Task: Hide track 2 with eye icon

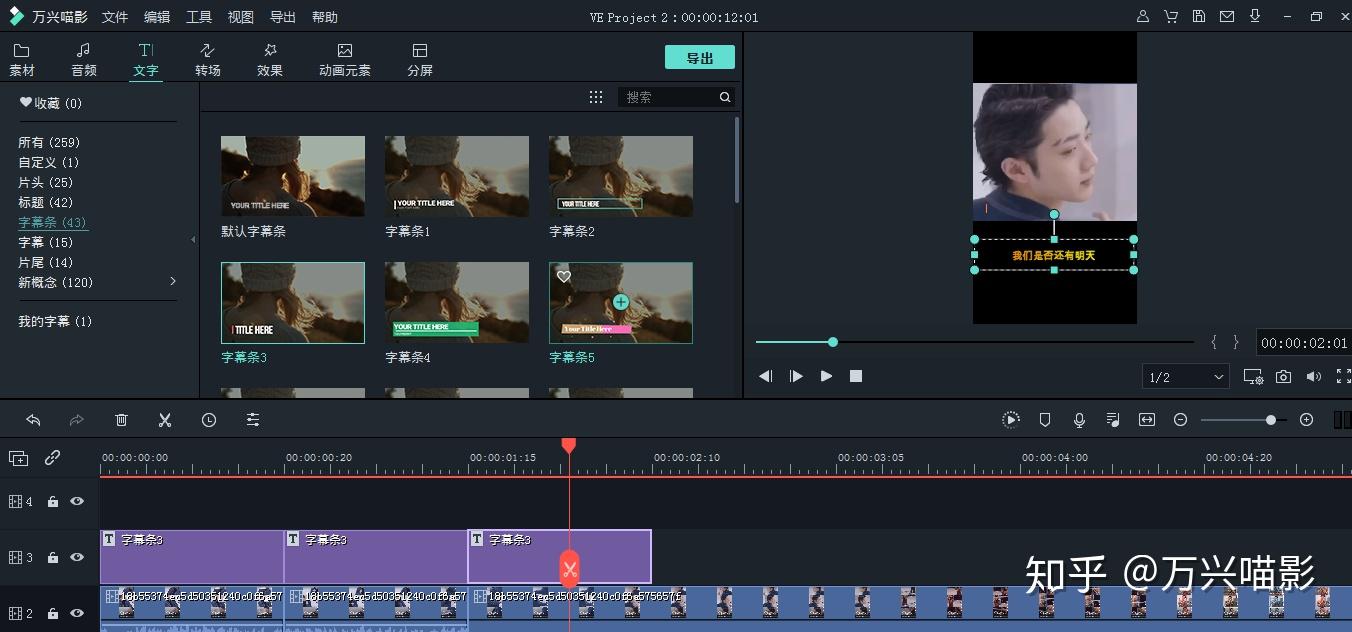Action: pos(77,613)
